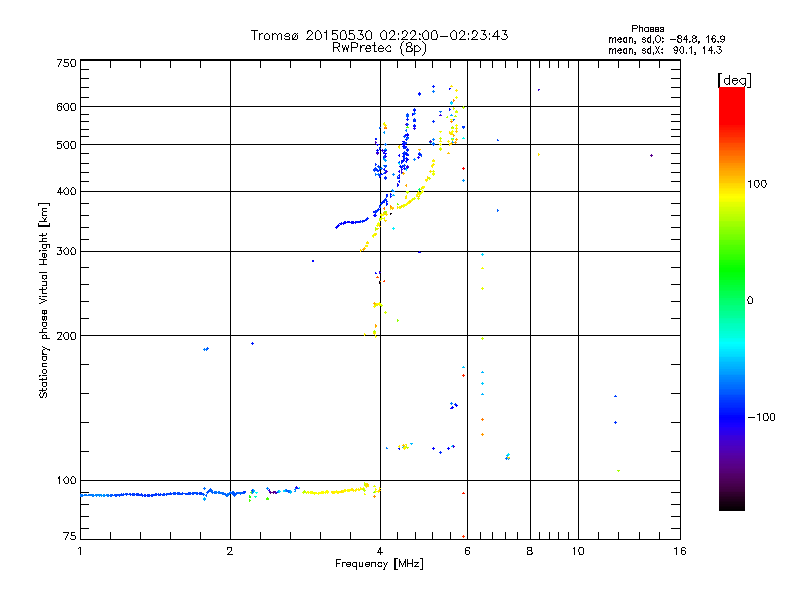Click the colorbar tick label "0"
The image size is (800, 600).
[750, 301]
